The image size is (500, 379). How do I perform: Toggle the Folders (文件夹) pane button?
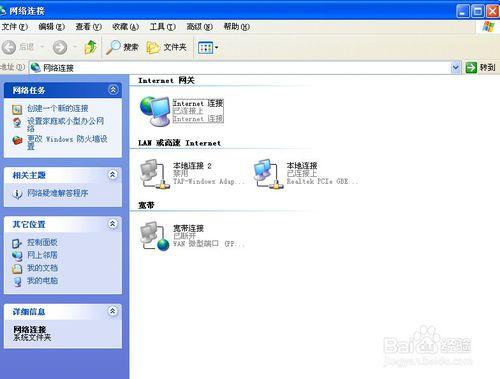coord(166,47)
